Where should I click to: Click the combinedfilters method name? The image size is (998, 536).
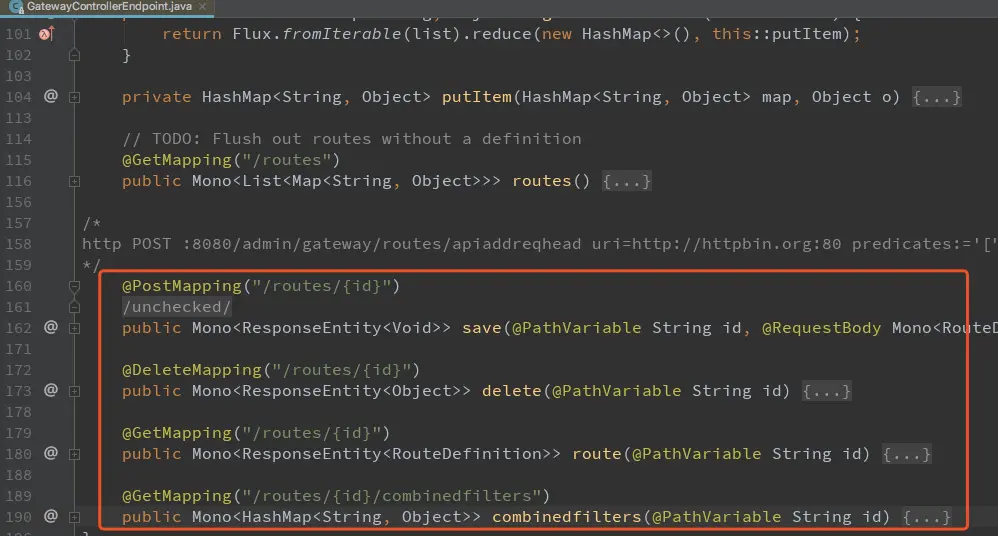[x=566, y=518]
